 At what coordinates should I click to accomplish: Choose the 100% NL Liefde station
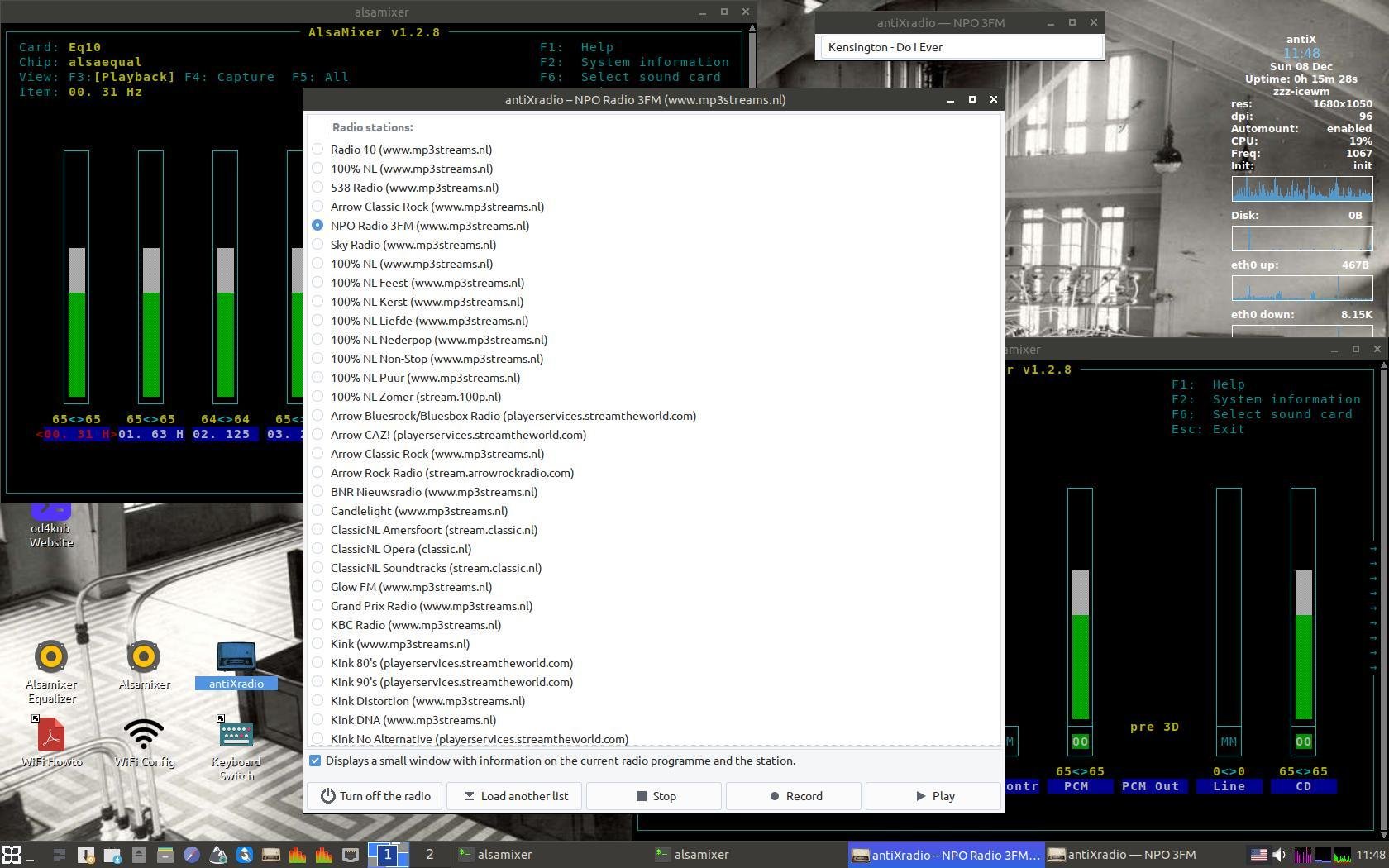pyautogui.click(x=317, y=321)
